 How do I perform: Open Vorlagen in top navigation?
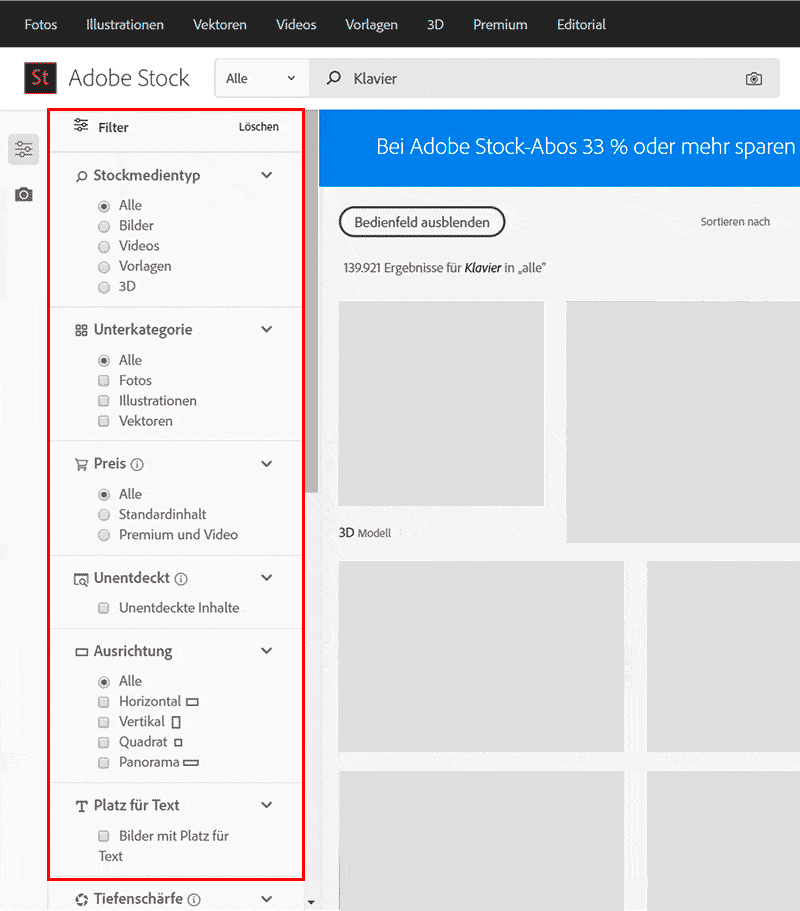point(372,24)
